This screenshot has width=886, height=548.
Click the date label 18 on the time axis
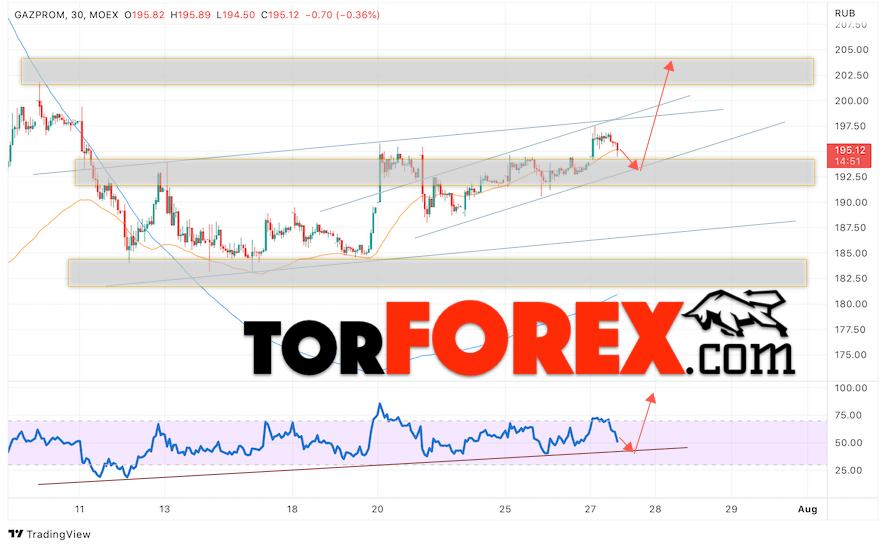[292, 509]
